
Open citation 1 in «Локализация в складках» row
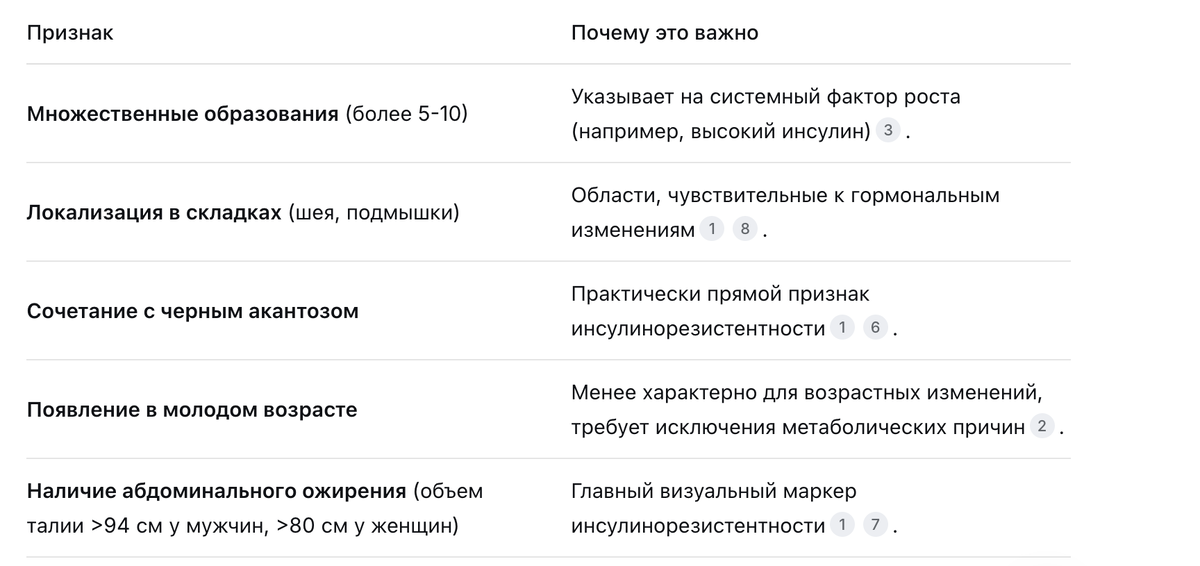(x=711, y=230)
